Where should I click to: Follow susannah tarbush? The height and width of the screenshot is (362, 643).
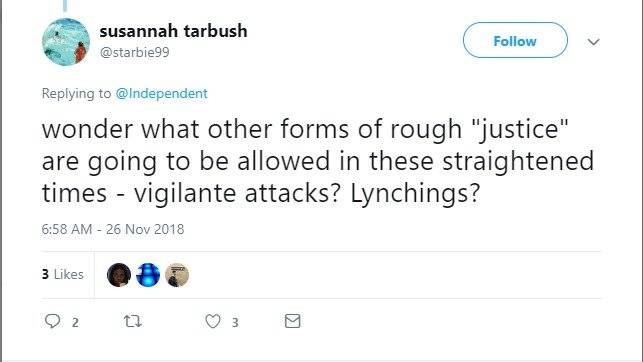pos(515,40)
